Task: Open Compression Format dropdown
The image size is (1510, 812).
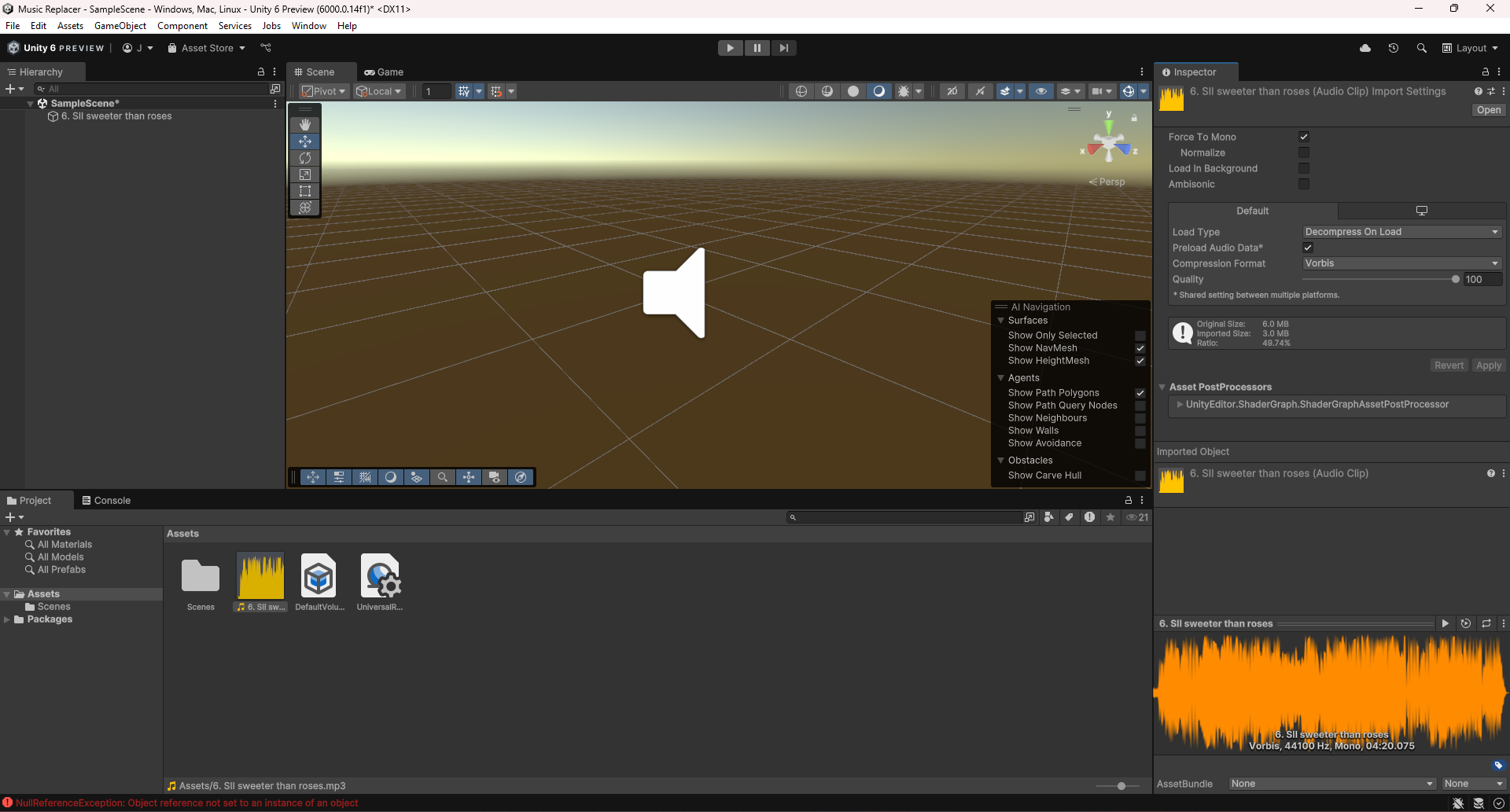Action: 1402,263
